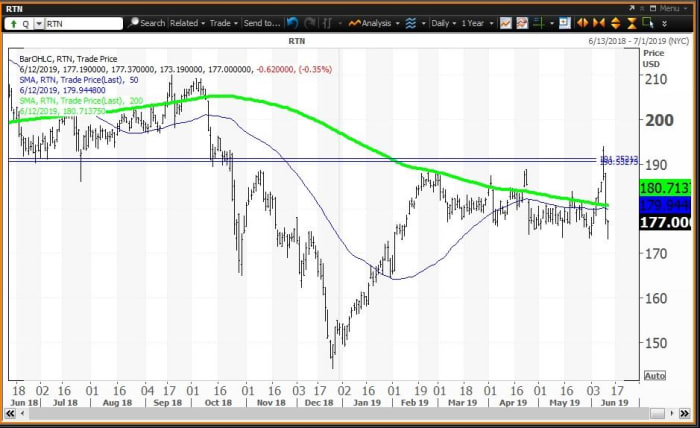Open the Analysis dropdown arrow
The image size is (700, 428).
click(397, 23)
